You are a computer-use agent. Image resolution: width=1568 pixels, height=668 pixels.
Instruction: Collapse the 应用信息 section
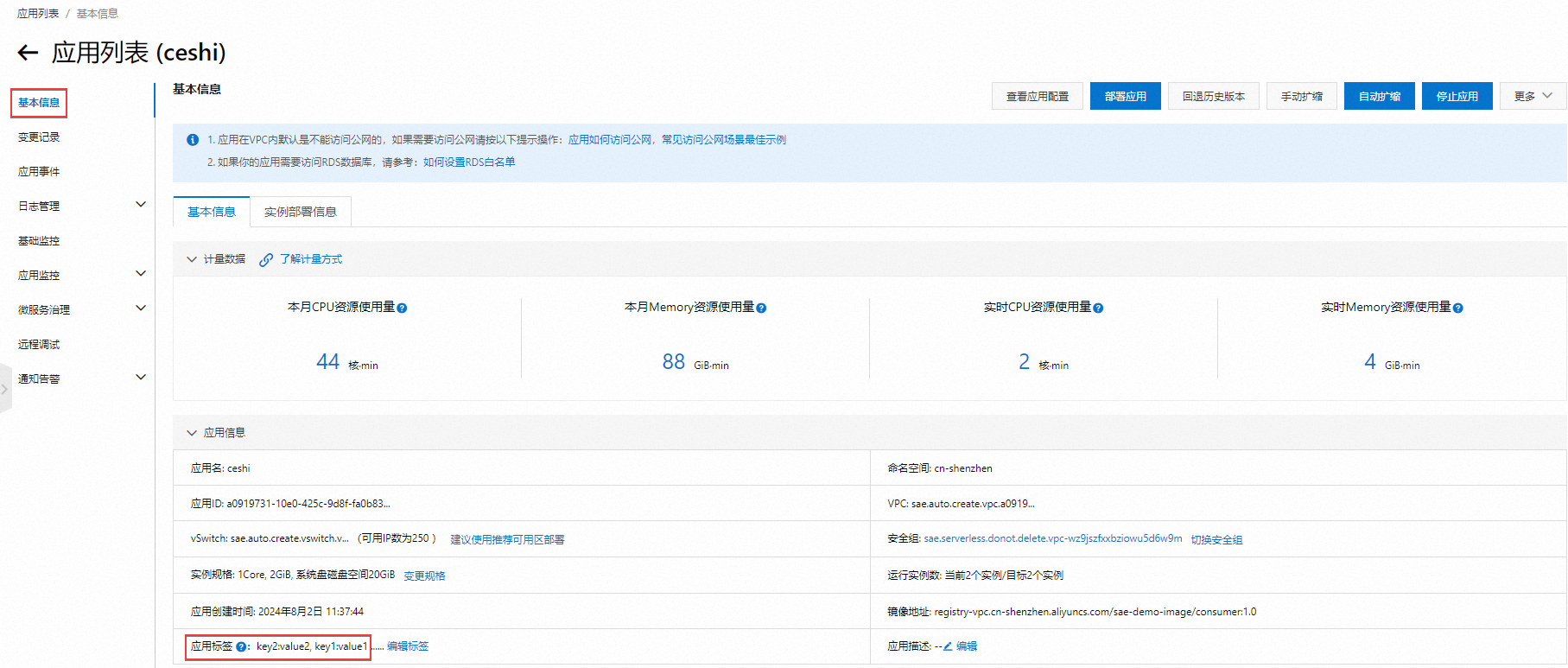(x=192, y=433)
